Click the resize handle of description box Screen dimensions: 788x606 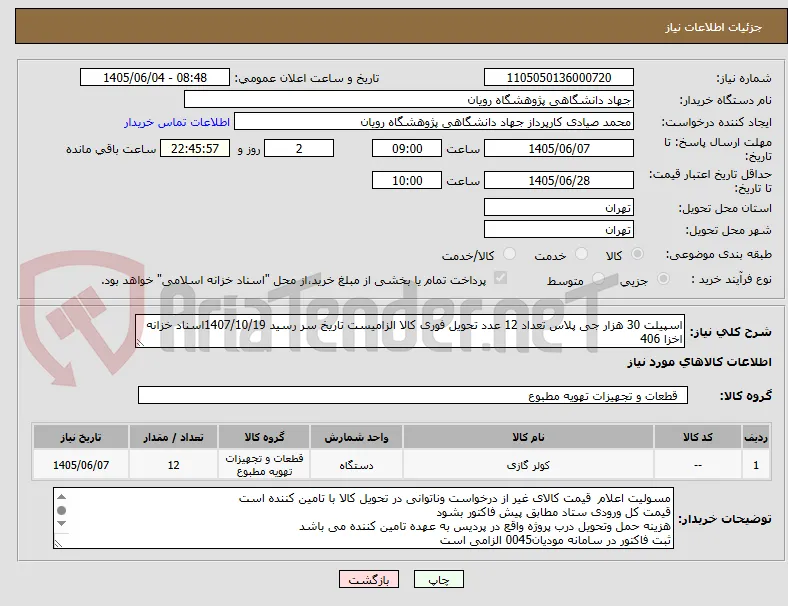coord(140,343)
